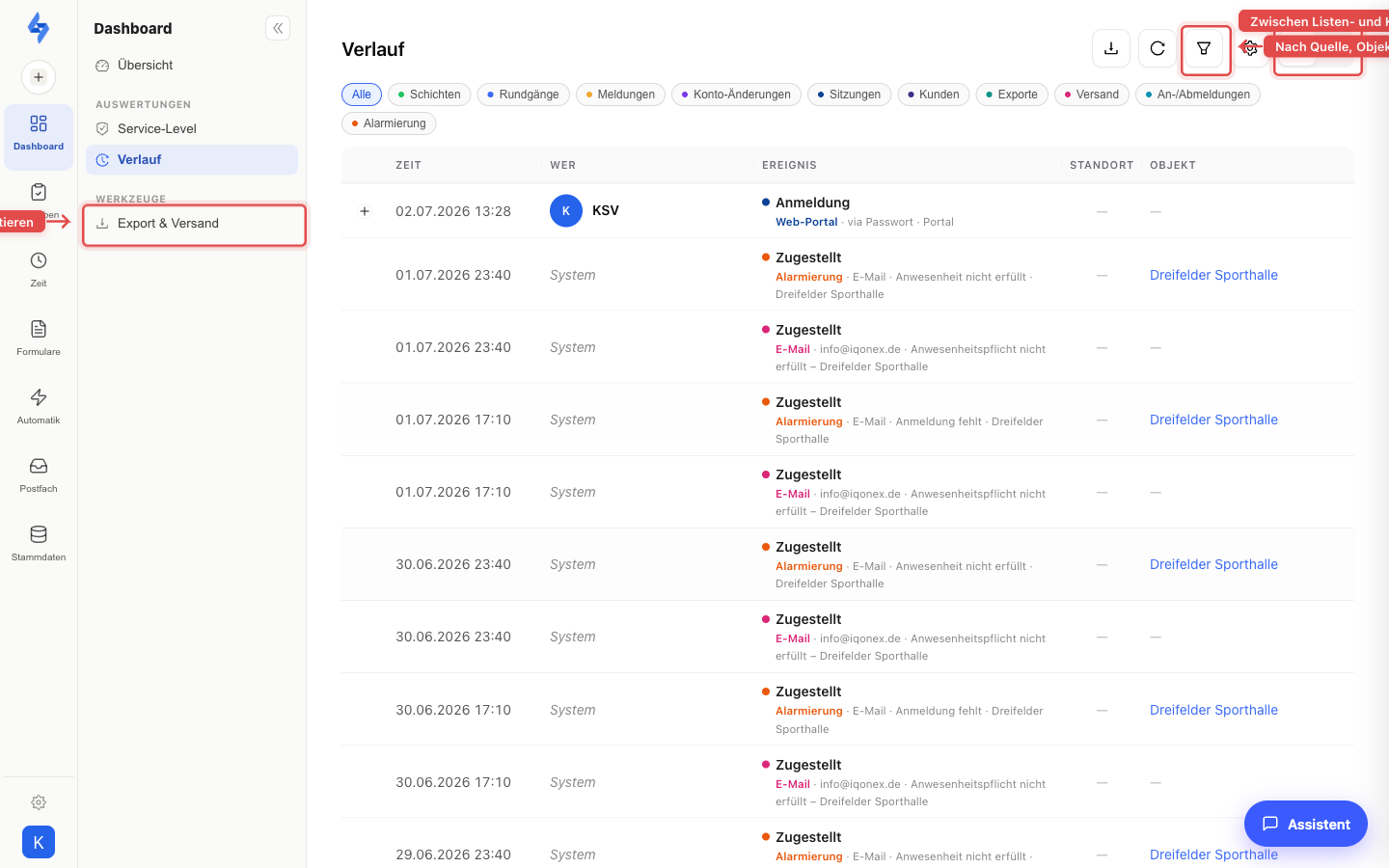Click the 29.06.2026 23:40 timestamp
1389x868 pixels.
tap(453, 854)
